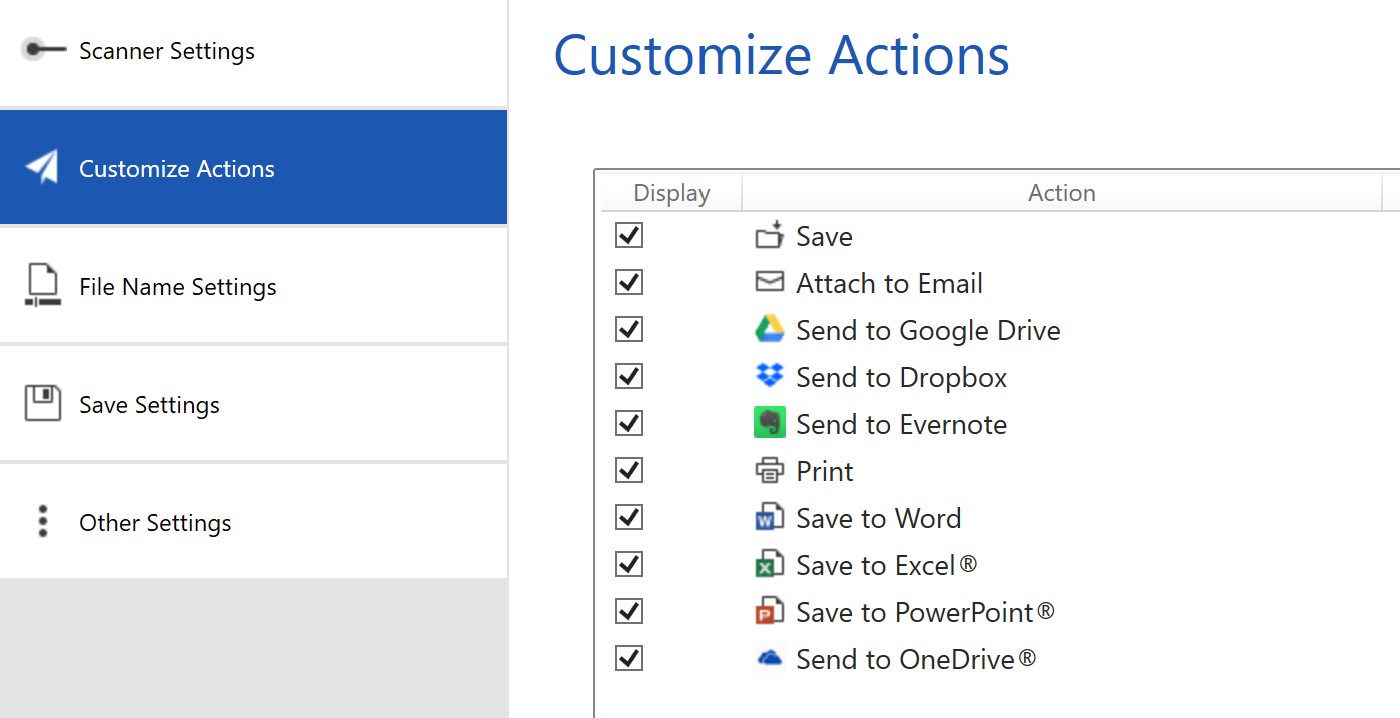Click the Display column header
This screenshot has width=1400, height=718.
[671, 193]
